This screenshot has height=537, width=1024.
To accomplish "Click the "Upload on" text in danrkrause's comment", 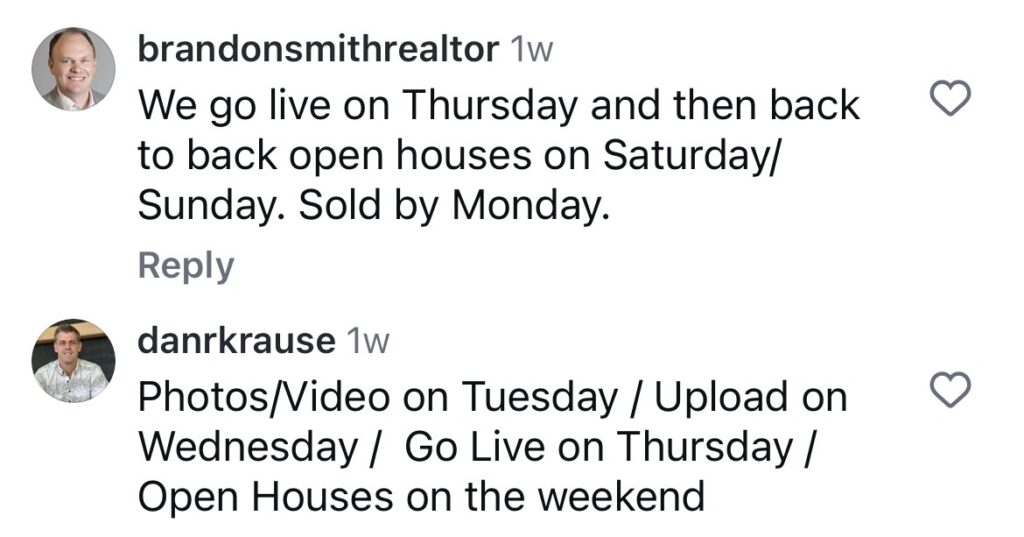I will click(x=751, y=397).
